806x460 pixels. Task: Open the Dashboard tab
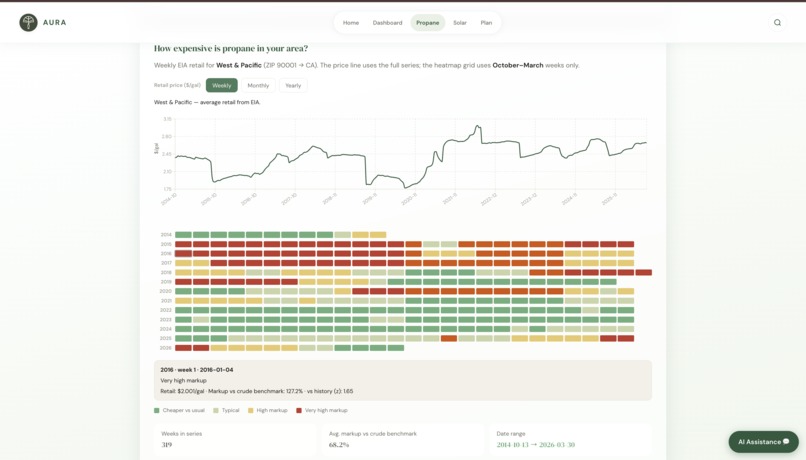point(388,23)
